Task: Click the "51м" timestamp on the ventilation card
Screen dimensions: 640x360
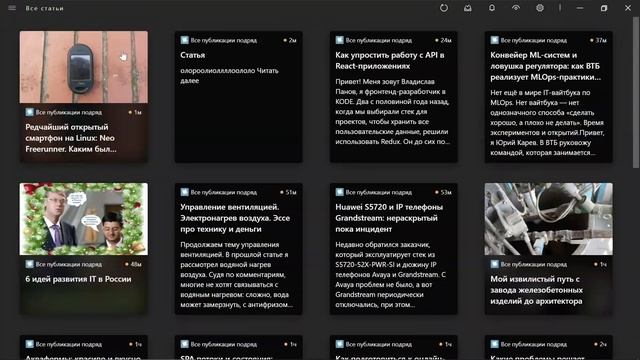Action: point(291,192)
